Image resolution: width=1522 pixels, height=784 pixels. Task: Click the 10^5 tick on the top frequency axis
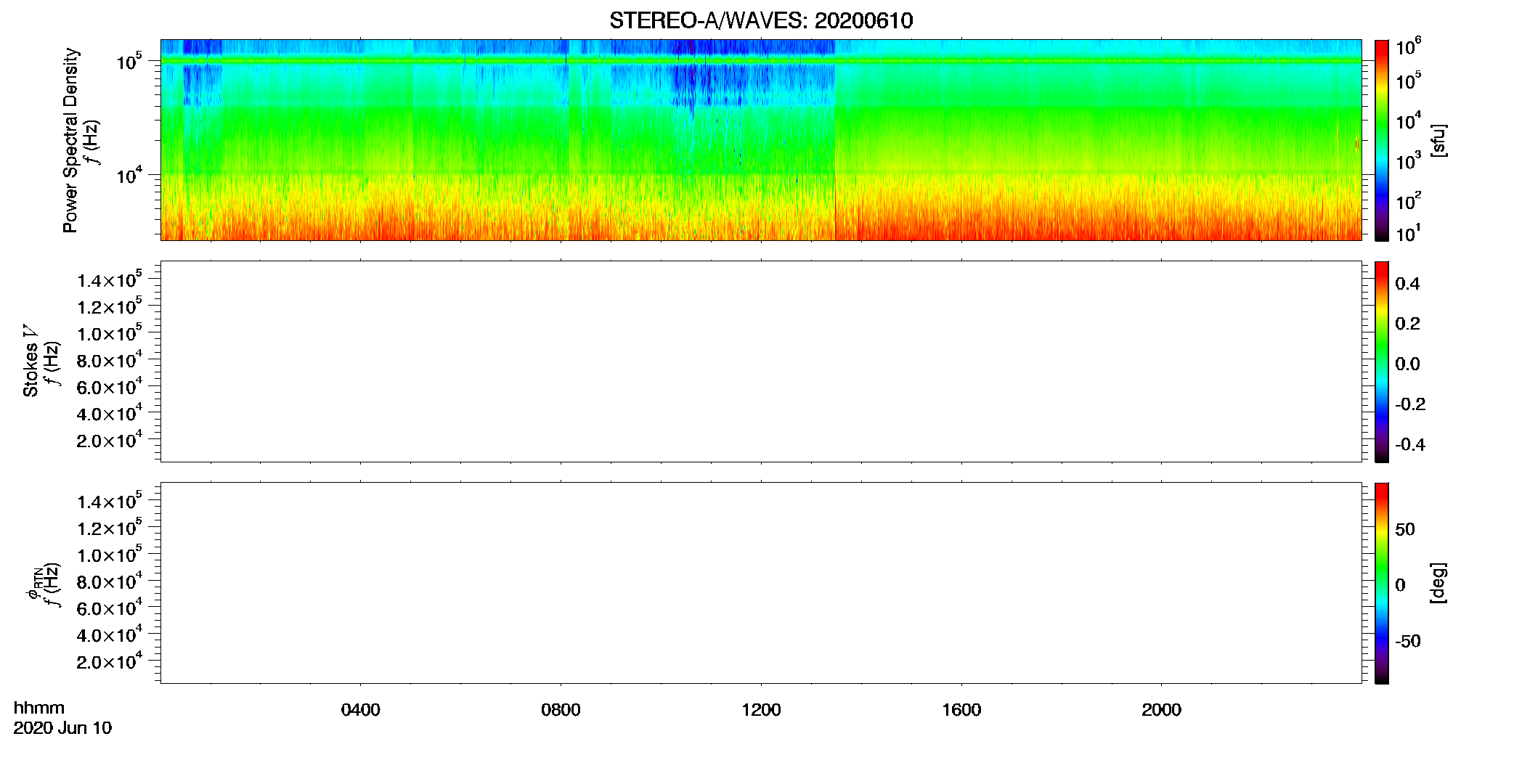point(129,61)
